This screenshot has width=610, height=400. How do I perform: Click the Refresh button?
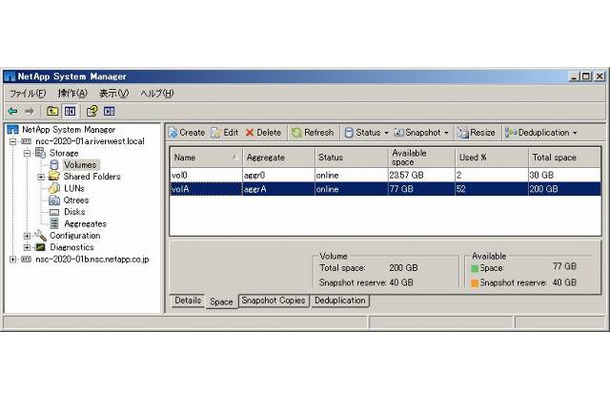click(x=313, y=133)
